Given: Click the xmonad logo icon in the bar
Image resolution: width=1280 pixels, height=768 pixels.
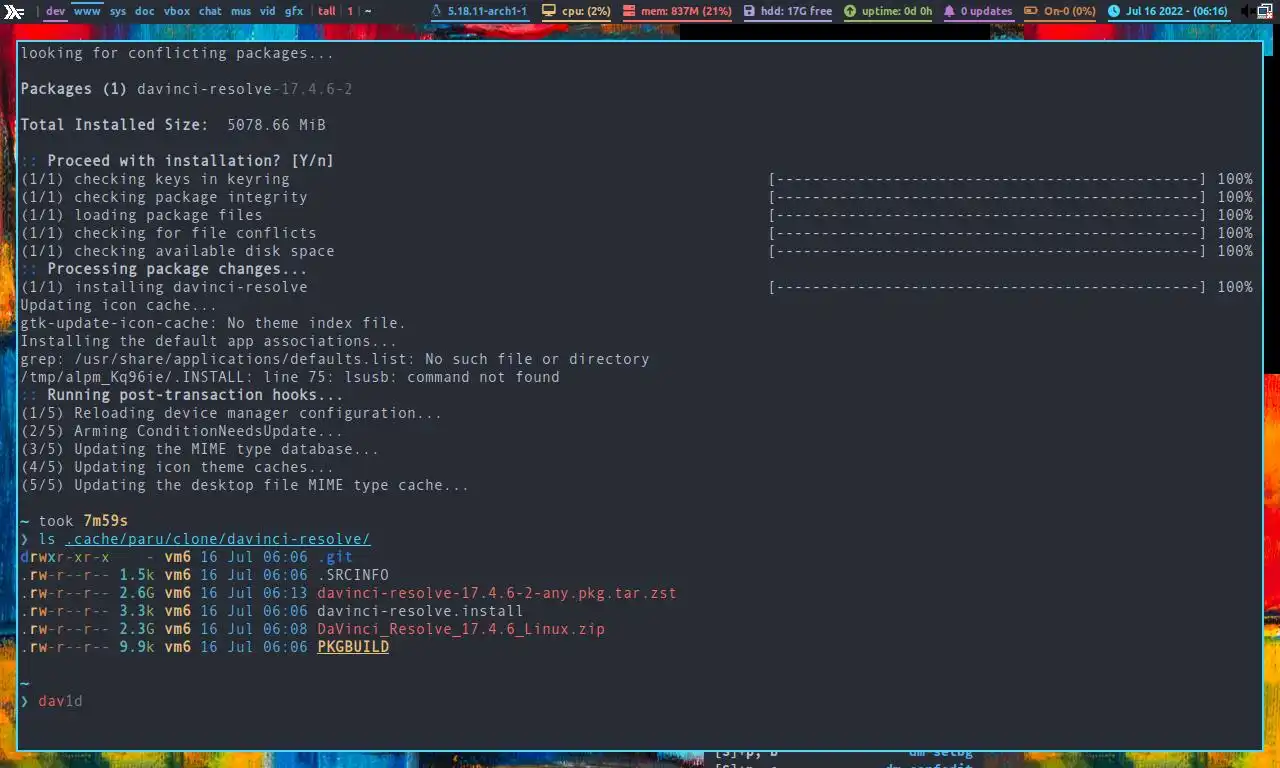Looking at the screenshot, I should pyautogui.click(x=14, y=12).
